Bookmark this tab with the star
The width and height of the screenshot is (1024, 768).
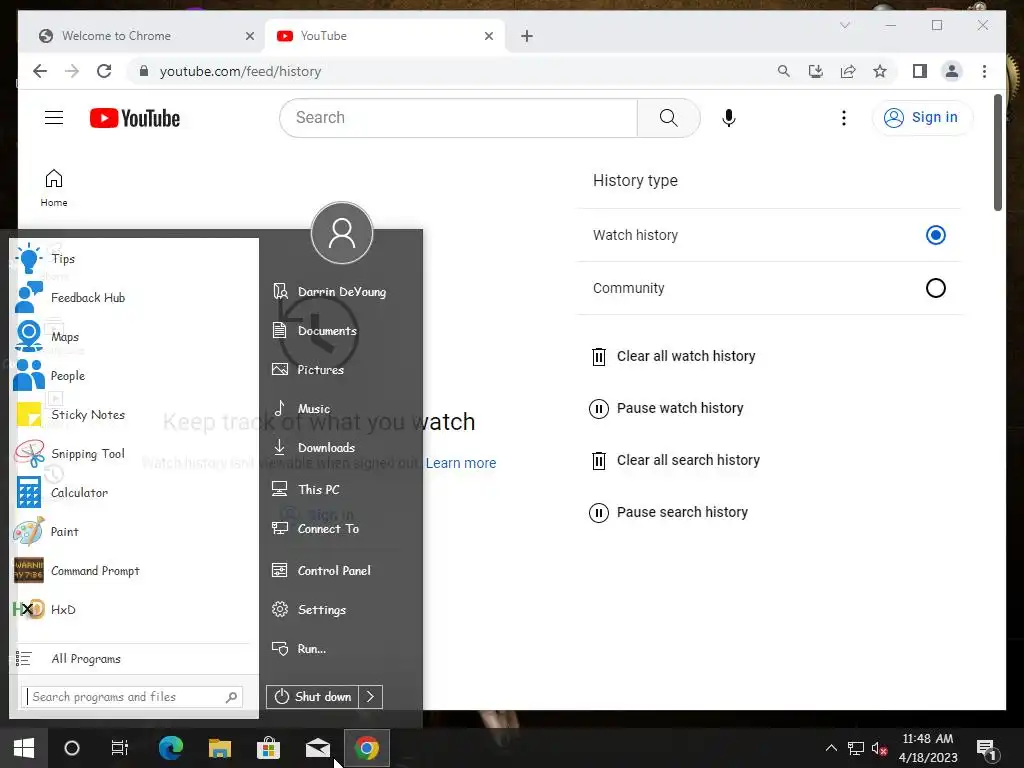pyautogui.click(x=880, y=71)
